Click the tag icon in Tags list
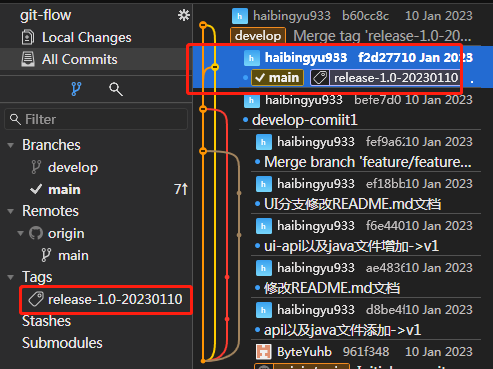 [x=36, y=299]
